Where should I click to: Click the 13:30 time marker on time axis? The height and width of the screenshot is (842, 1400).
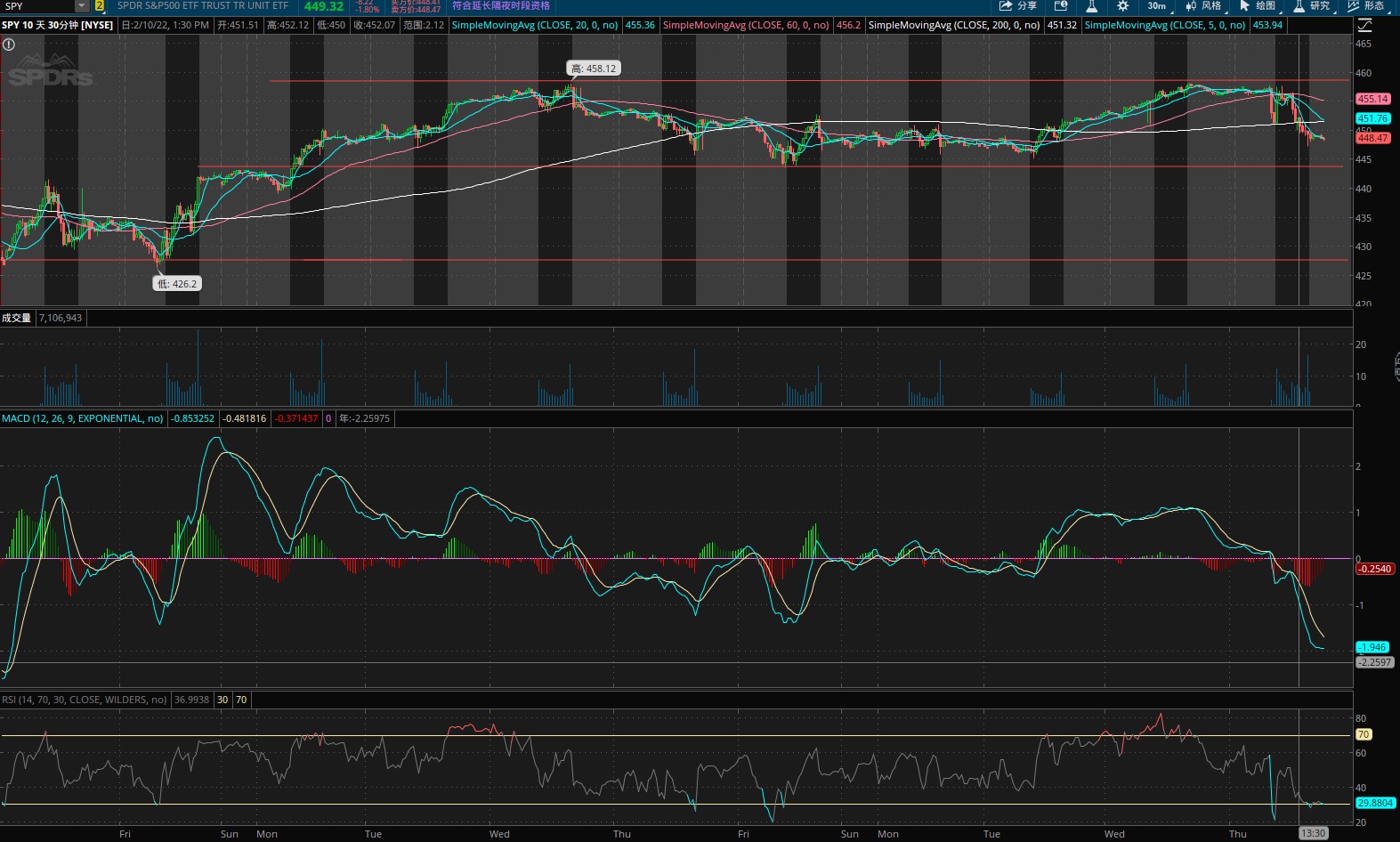click(x=1313, y=834)
